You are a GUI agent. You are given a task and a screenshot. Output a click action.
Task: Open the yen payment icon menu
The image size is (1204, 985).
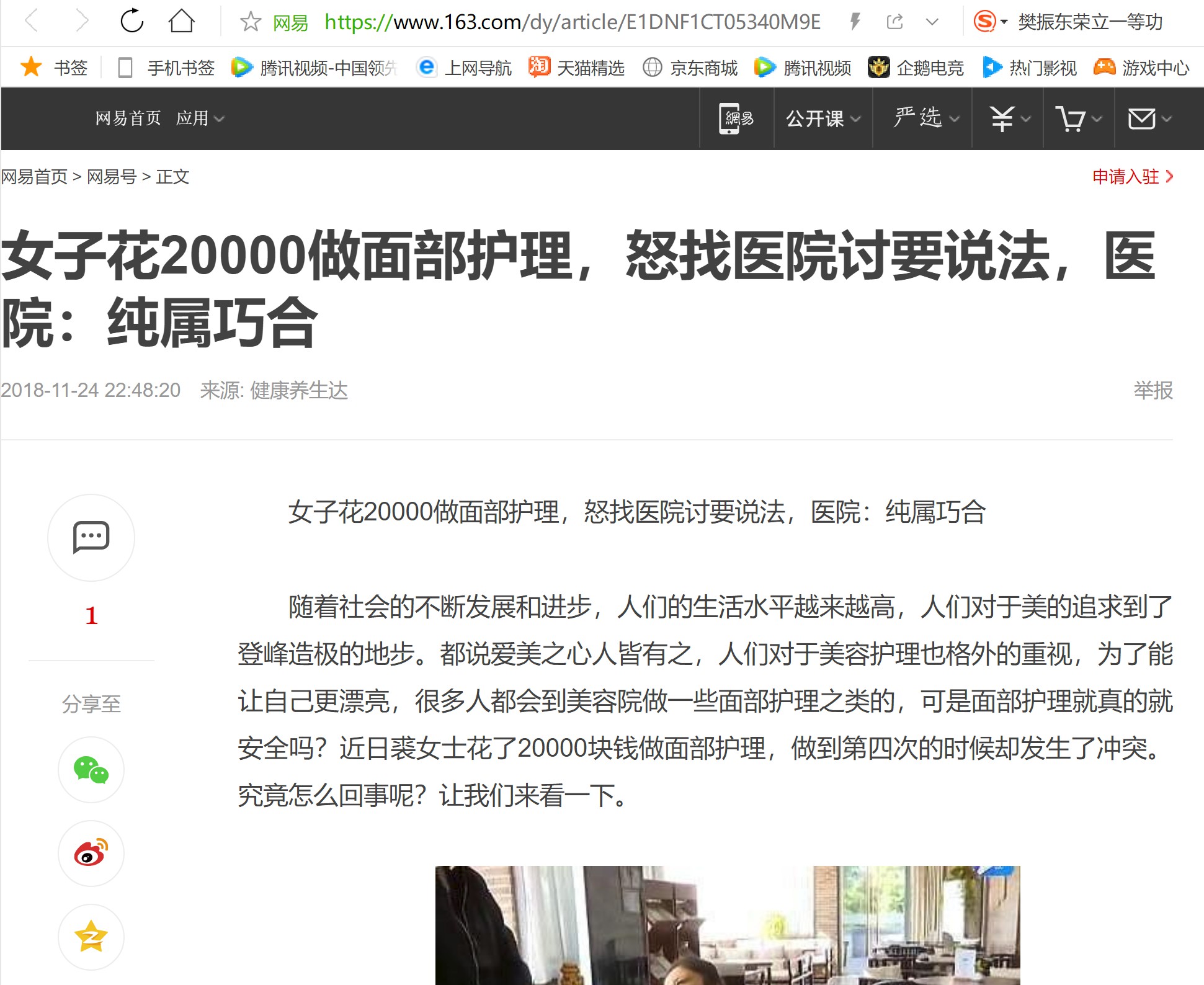click(x=1009, y=118)
